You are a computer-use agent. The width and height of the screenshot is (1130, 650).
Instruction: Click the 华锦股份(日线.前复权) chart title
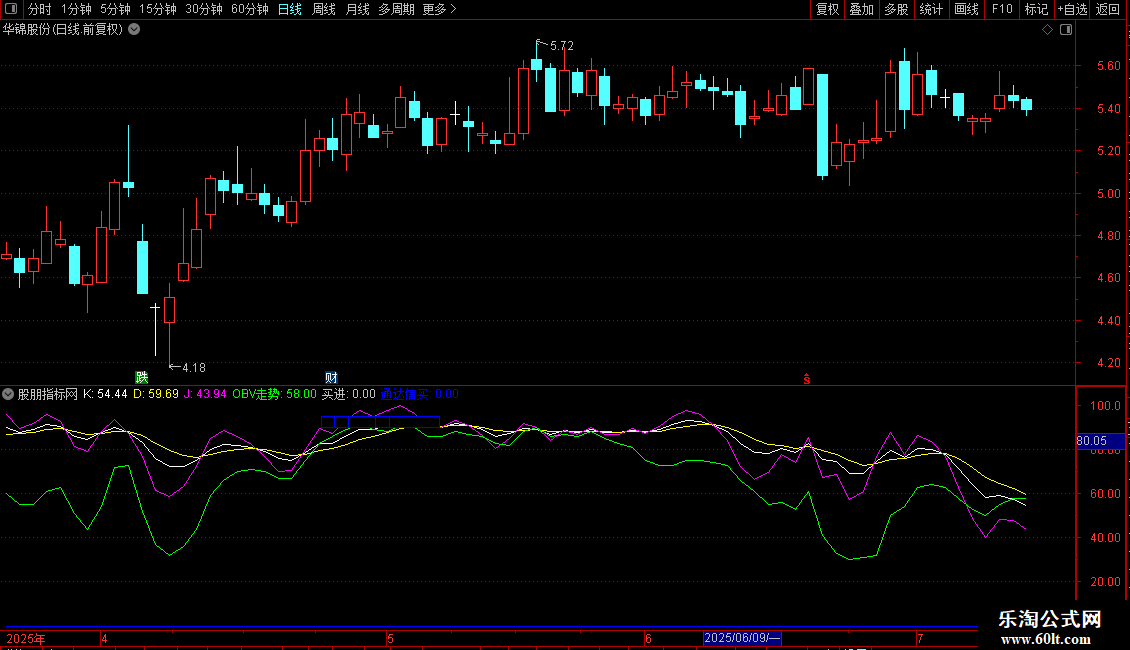pyautogui.click(x=63, y=30)
